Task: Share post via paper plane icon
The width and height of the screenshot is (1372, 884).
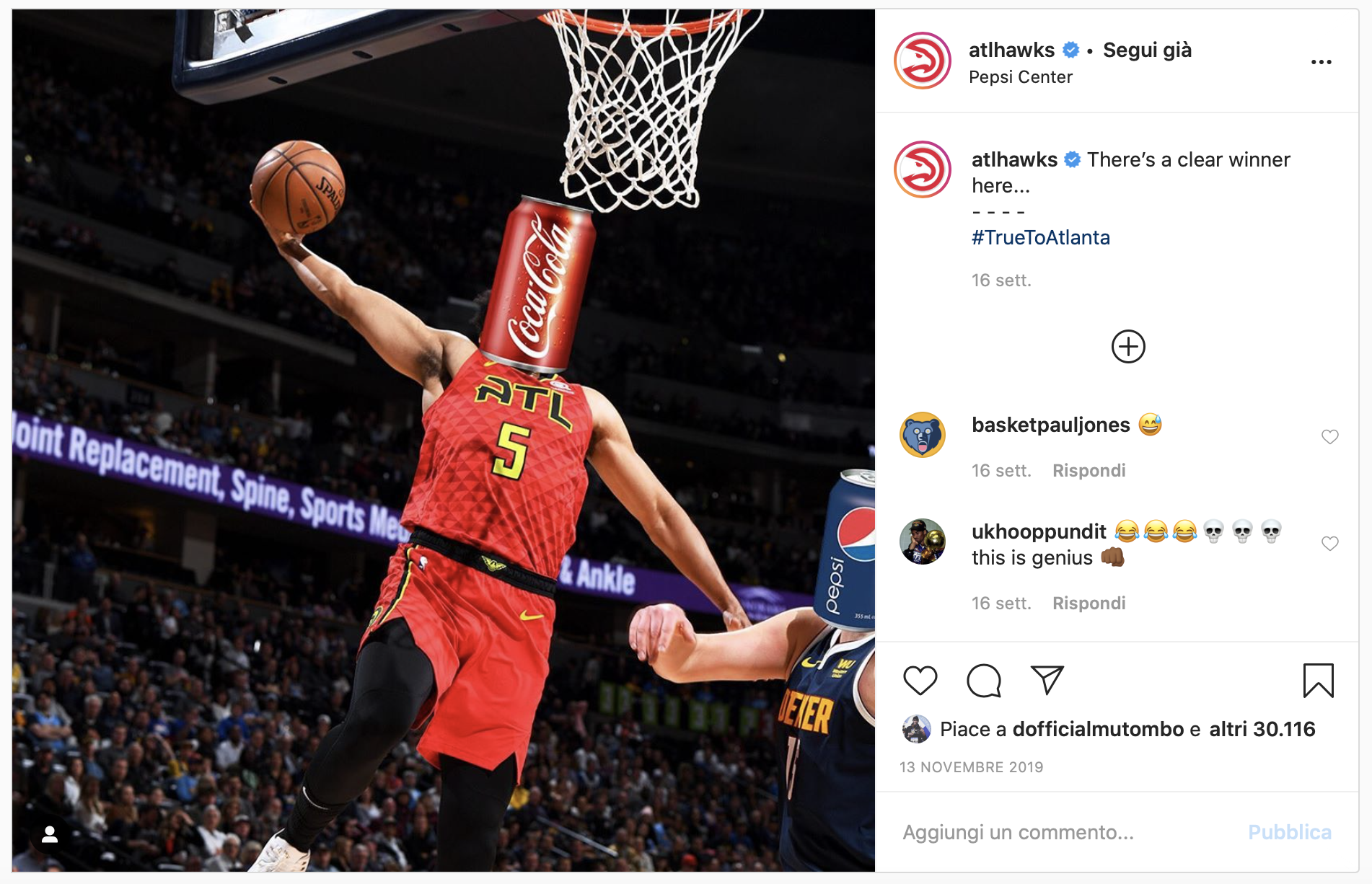Action: click(x=1047, y=680)
